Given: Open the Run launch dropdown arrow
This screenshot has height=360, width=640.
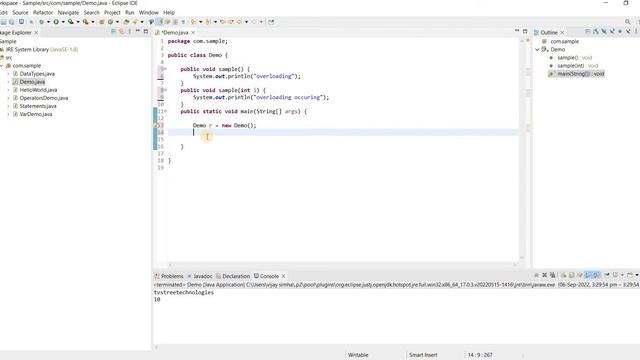Looking at the screenshot, I should (x=63, y=22).
